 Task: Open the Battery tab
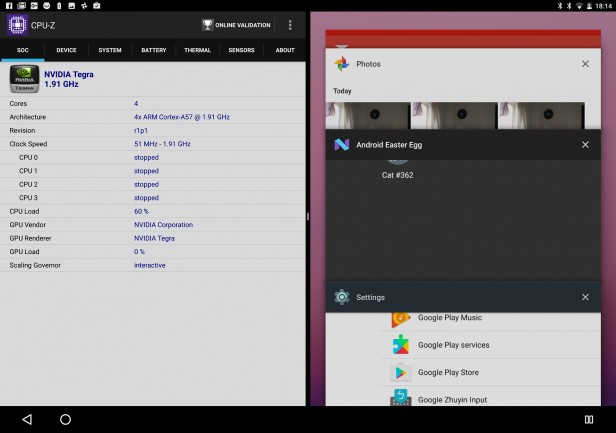pyautogui.click(x=154, y=50)
